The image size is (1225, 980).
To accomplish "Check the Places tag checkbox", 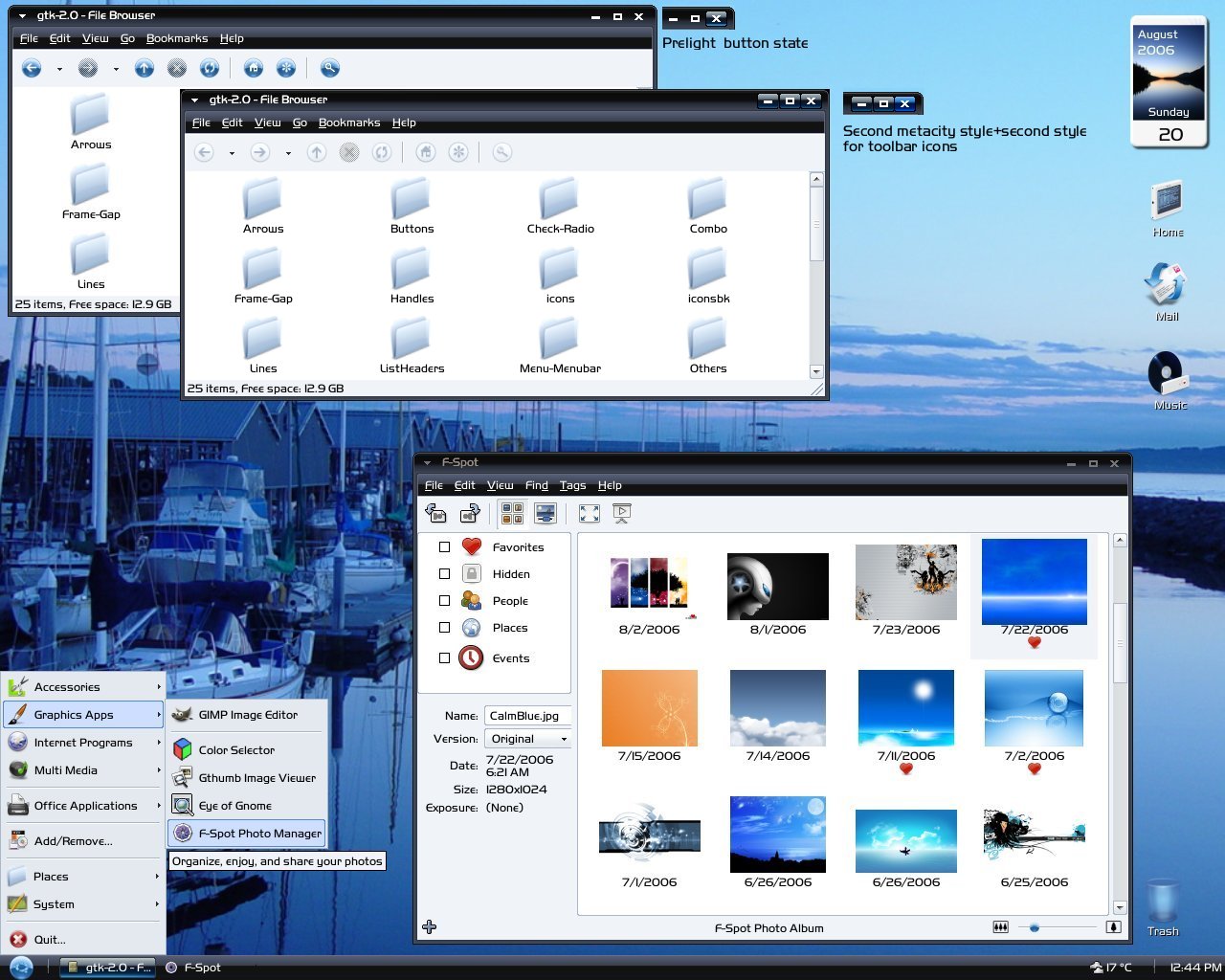I will click(444, 628).
